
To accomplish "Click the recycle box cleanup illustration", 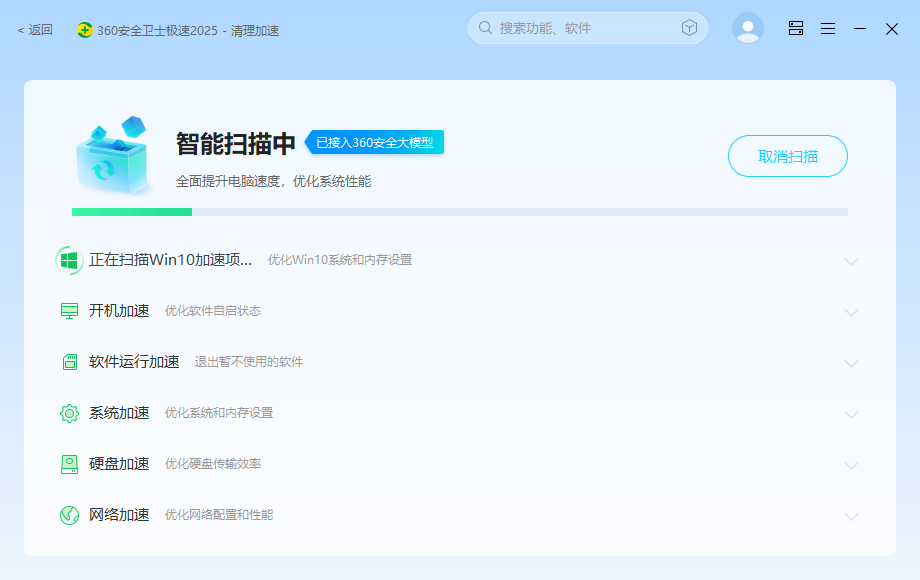I will pos(113,155).
